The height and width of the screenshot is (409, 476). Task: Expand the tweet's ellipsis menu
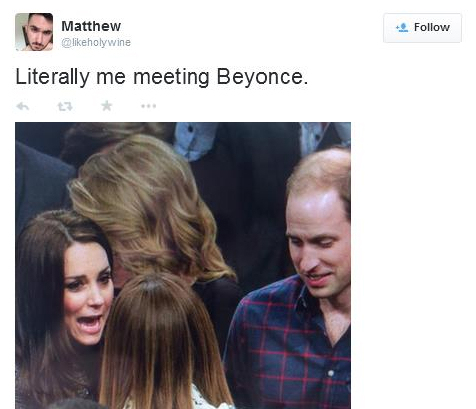coord(148,106)
